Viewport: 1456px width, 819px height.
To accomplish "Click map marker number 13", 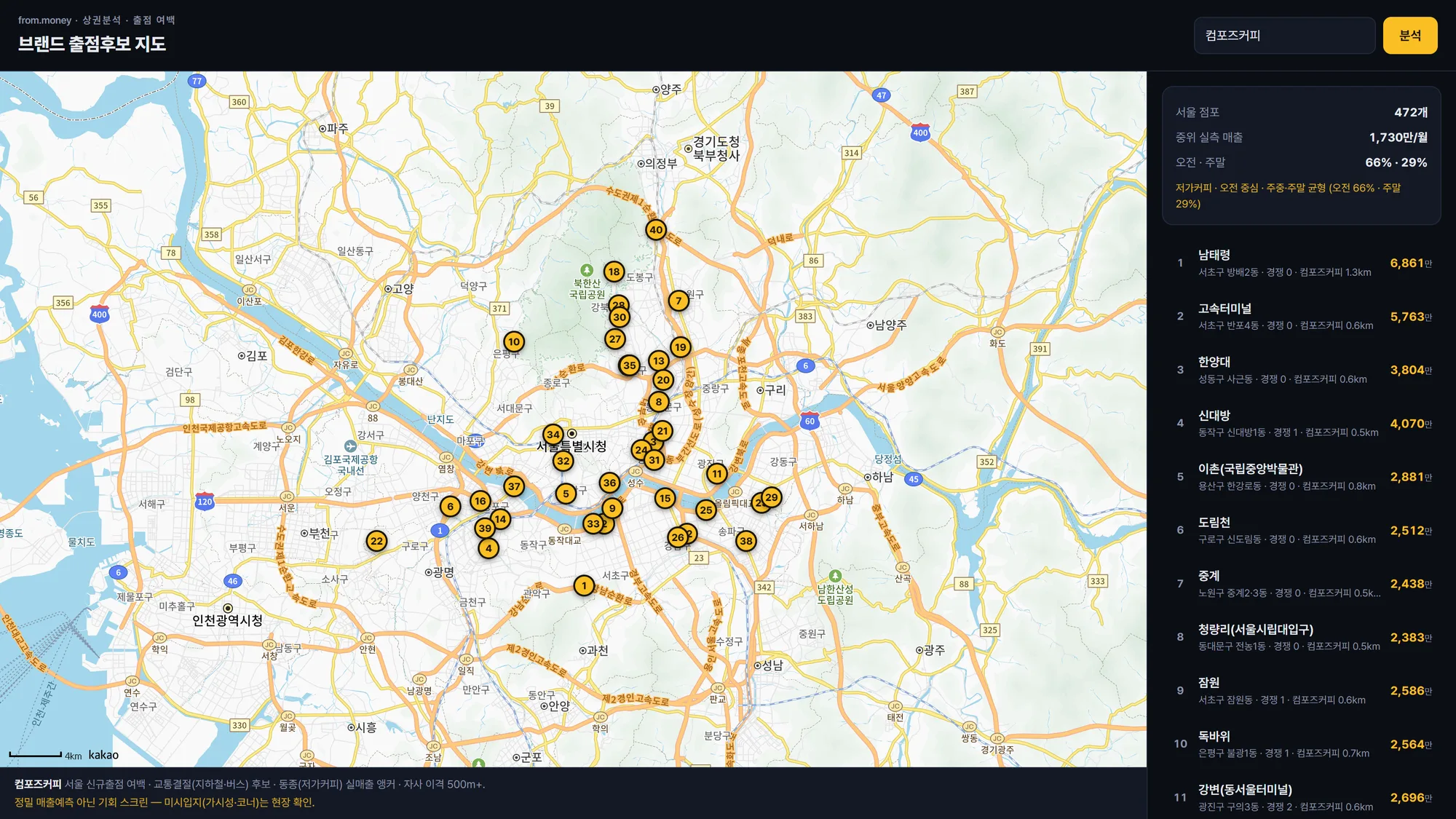I will coord(659,361).
